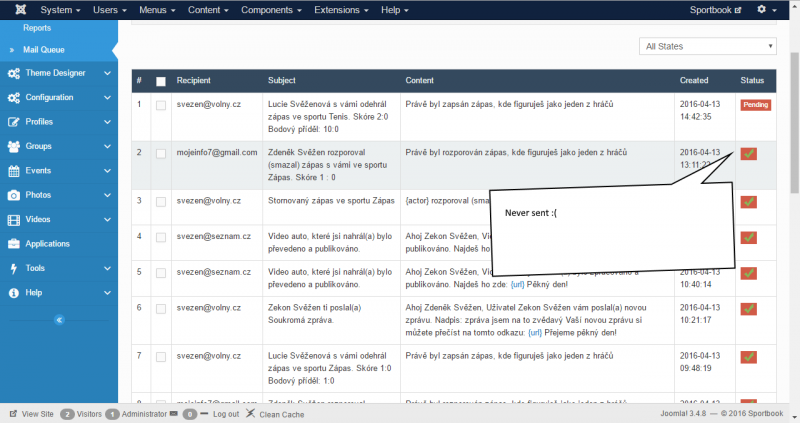
Task: Click sent checkmark status for mojeinfo7@gmail.com row
Action: point(748,154)
